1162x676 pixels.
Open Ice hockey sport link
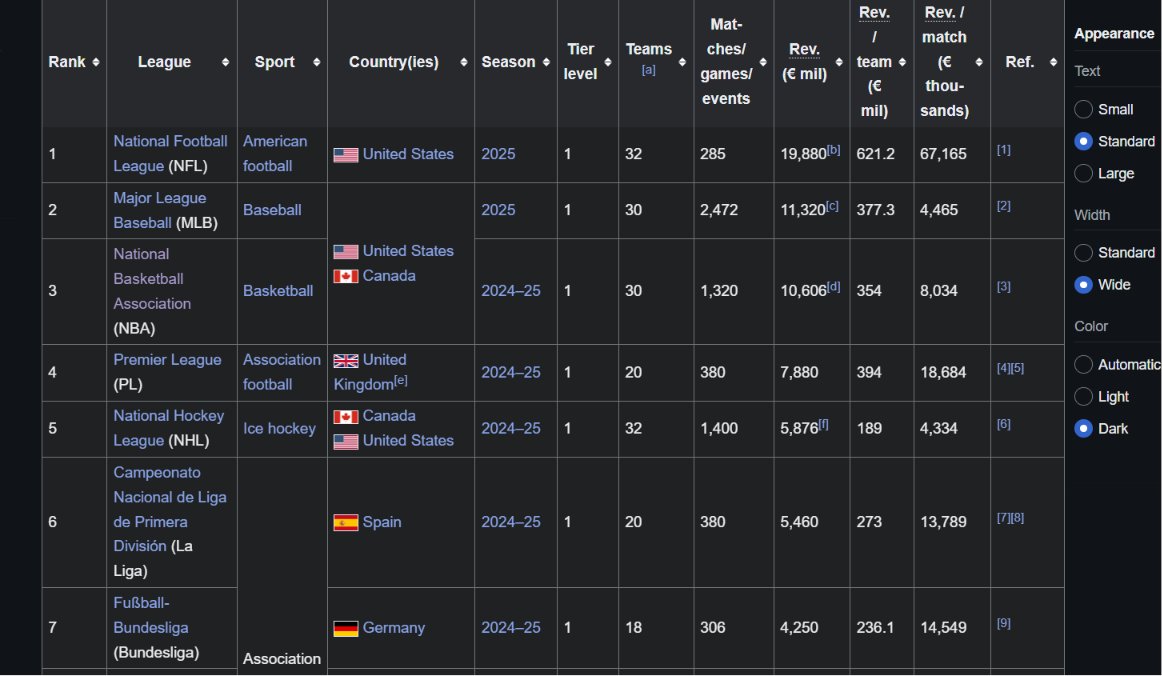(279, 428)
